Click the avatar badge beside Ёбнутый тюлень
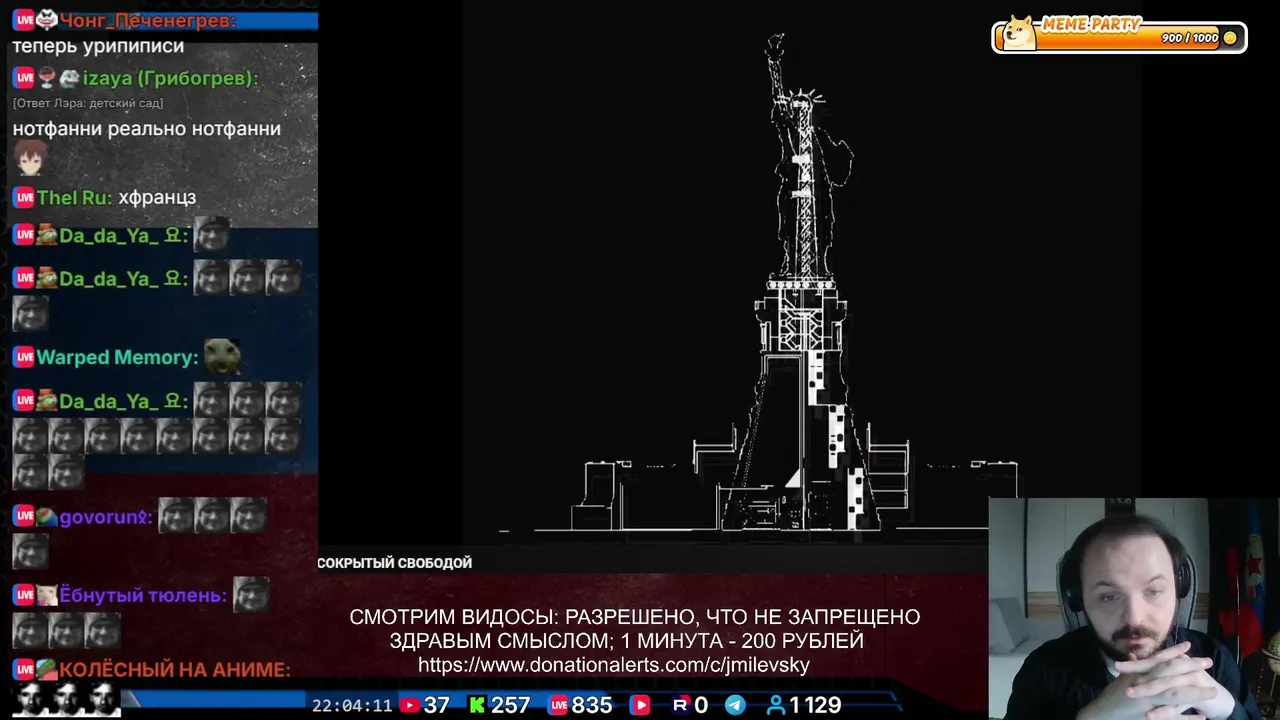The image size is (1280, 720). tap(47, 595)
